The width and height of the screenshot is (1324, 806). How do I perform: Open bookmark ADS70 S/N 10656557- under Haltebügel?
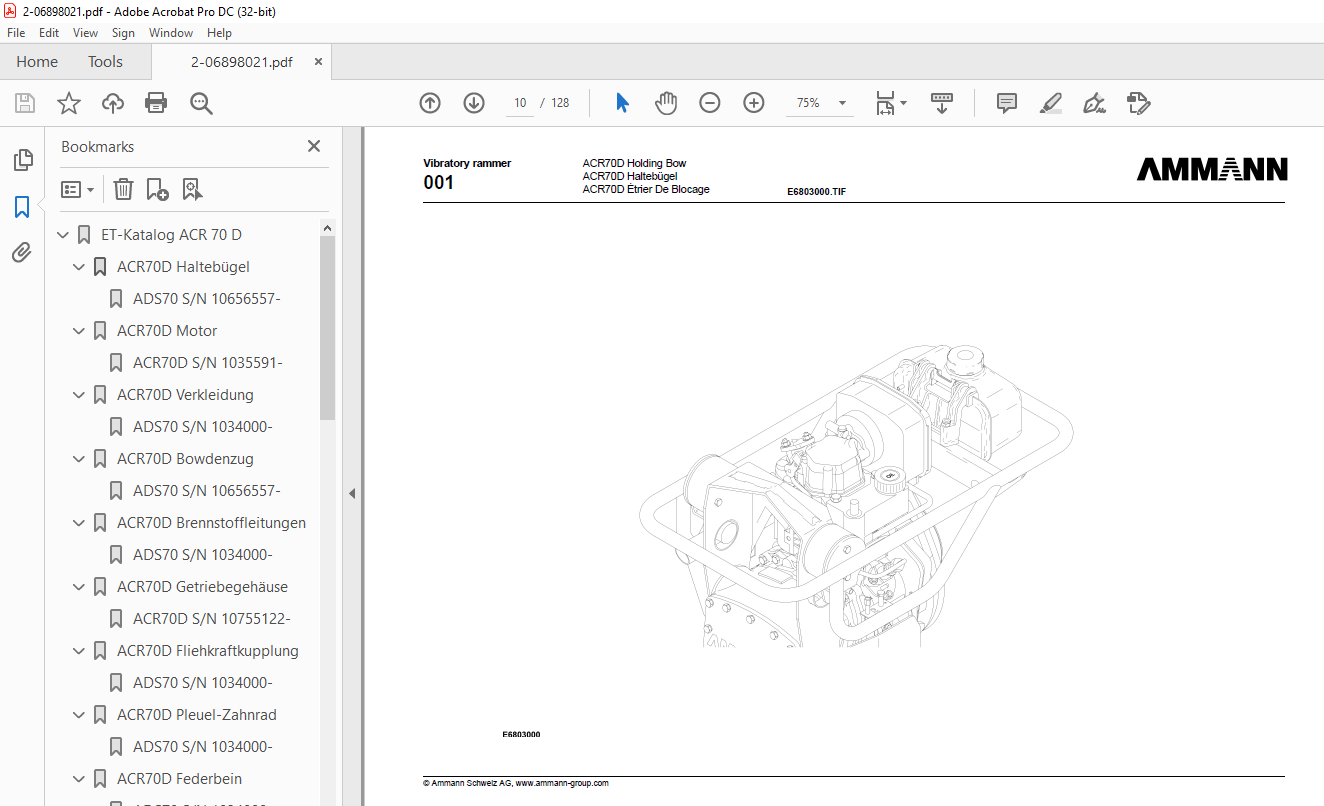pos(207,299)
